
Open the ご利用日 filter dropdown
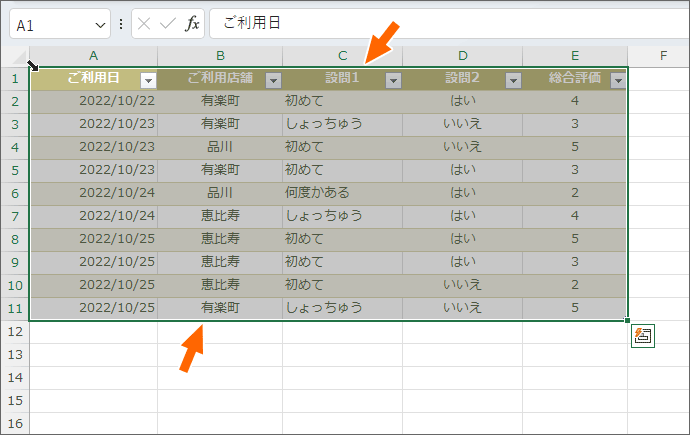pos(148,80)
